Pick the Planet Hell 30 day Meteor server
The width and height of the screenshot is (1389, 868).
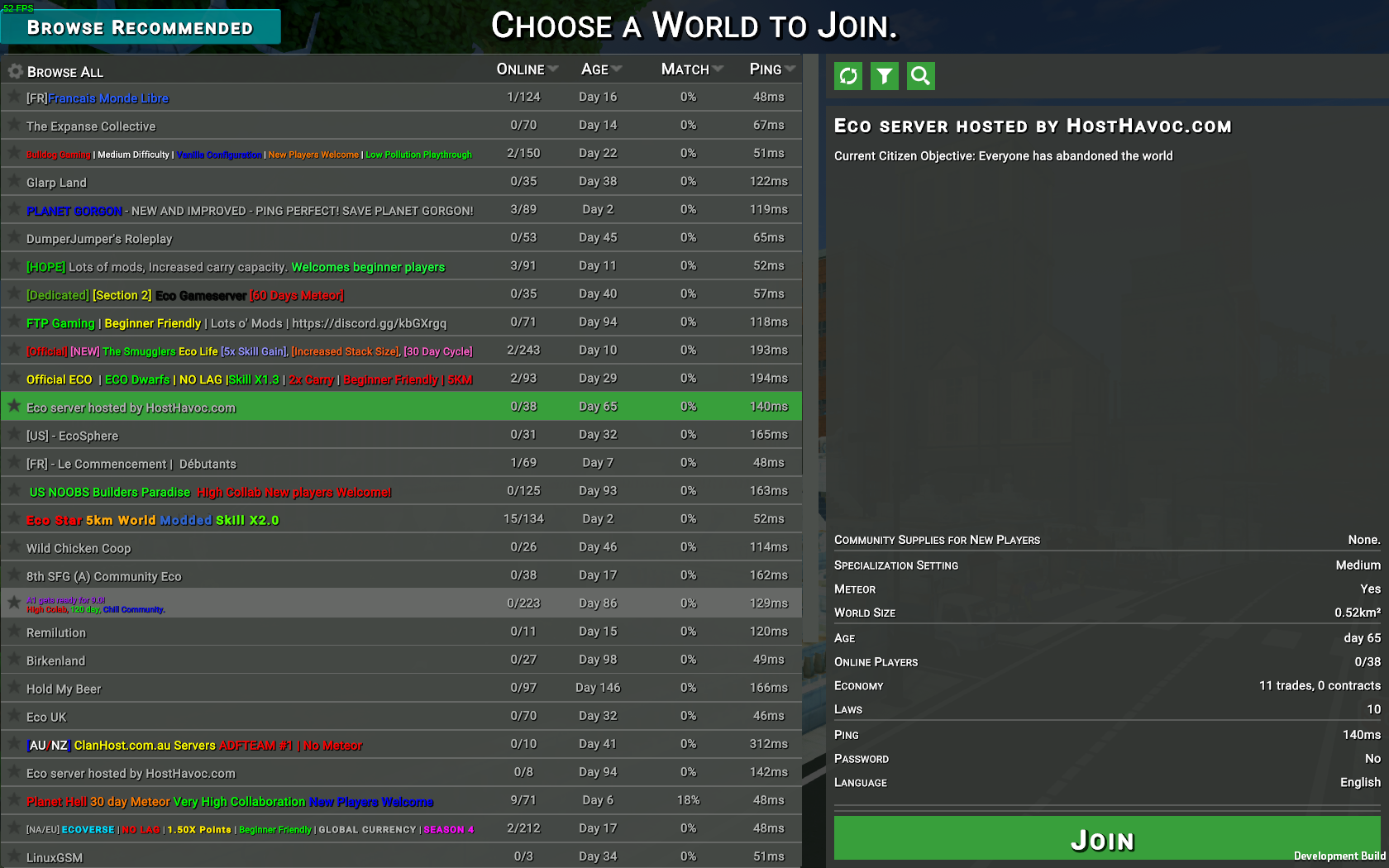(x=402, y=800)
